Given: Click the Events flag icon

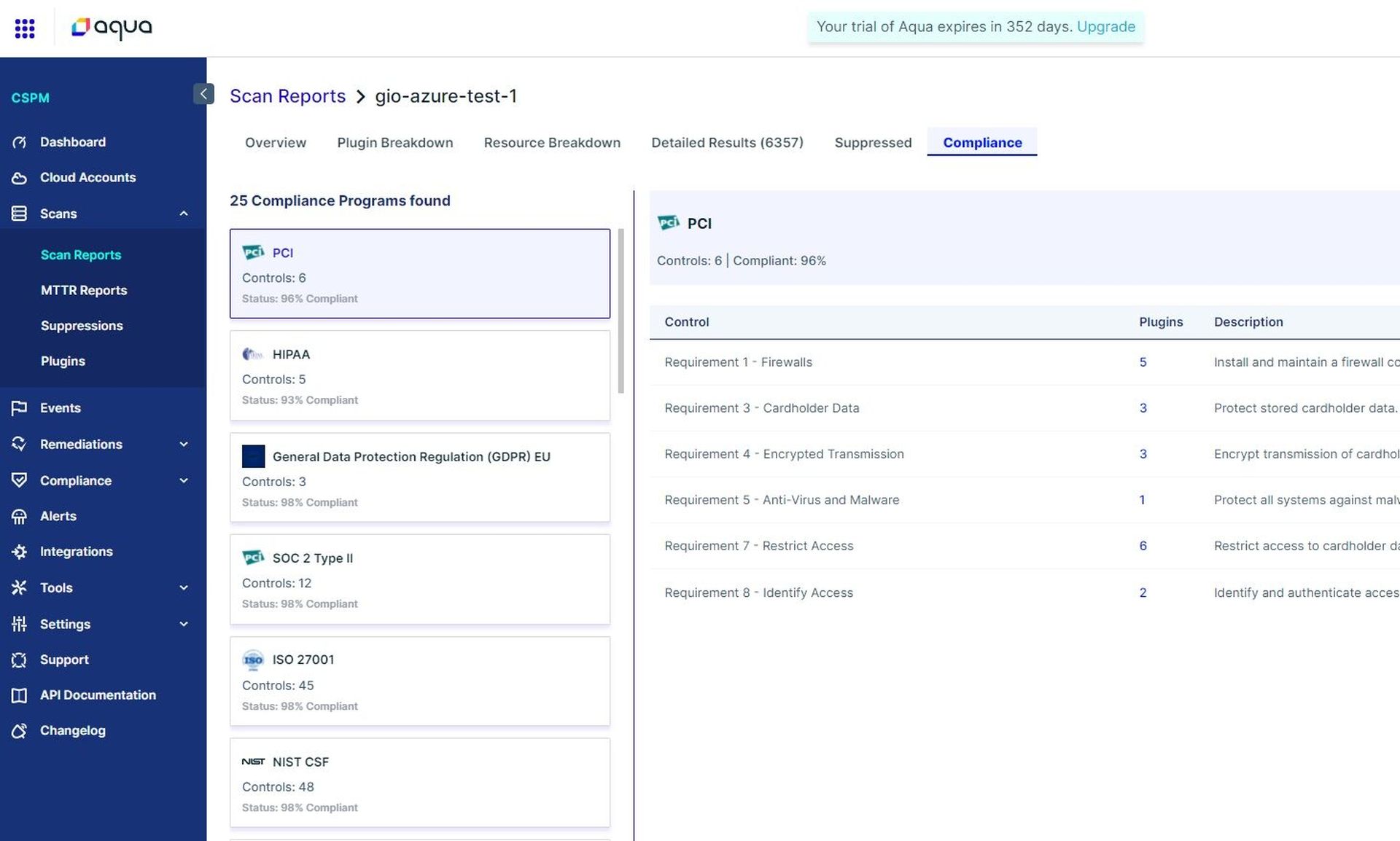Looking at the screenshot, I should point(20,408).
